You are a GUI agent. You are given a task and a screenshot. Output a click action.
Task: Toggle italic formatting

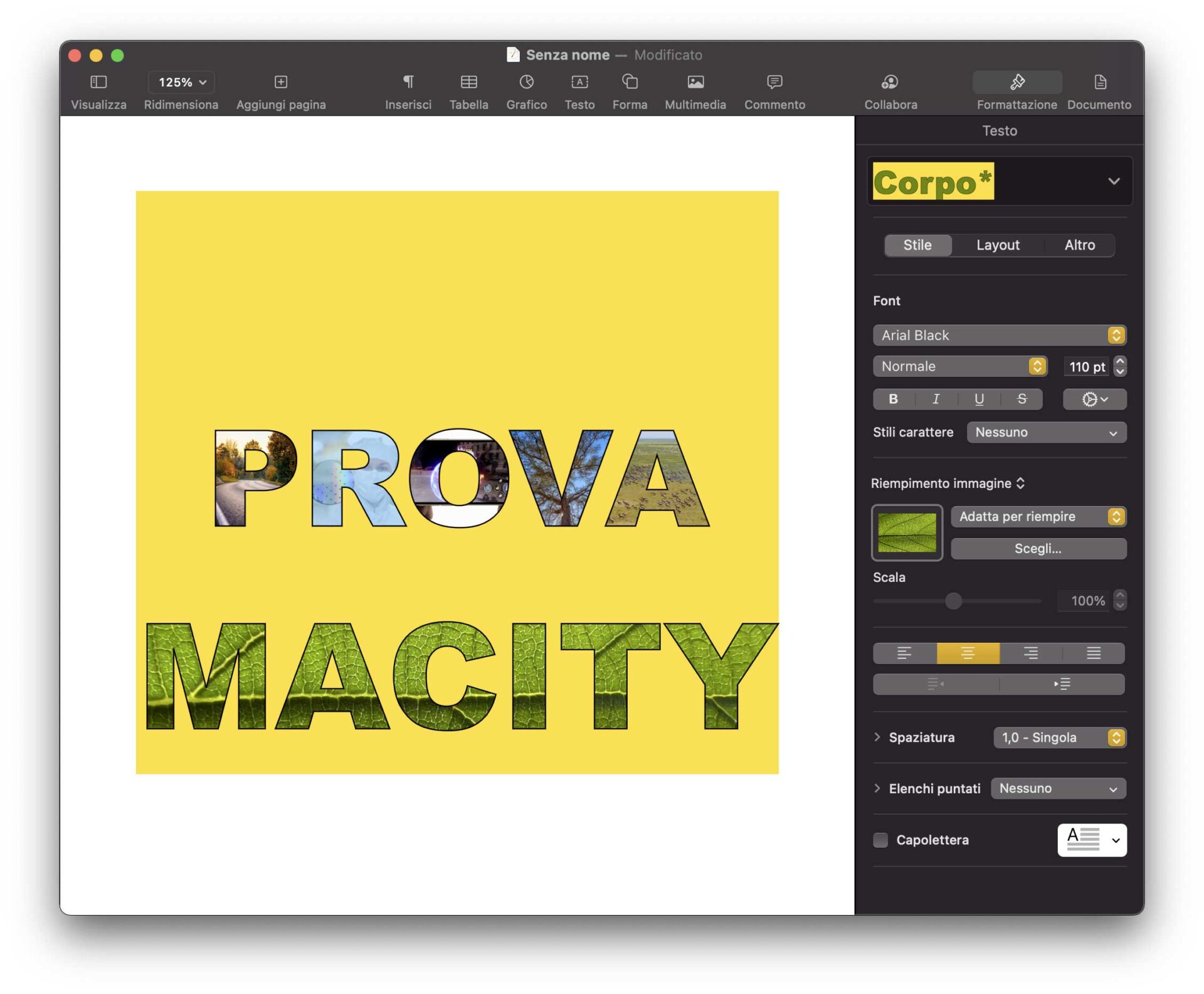tap(936, 399)
